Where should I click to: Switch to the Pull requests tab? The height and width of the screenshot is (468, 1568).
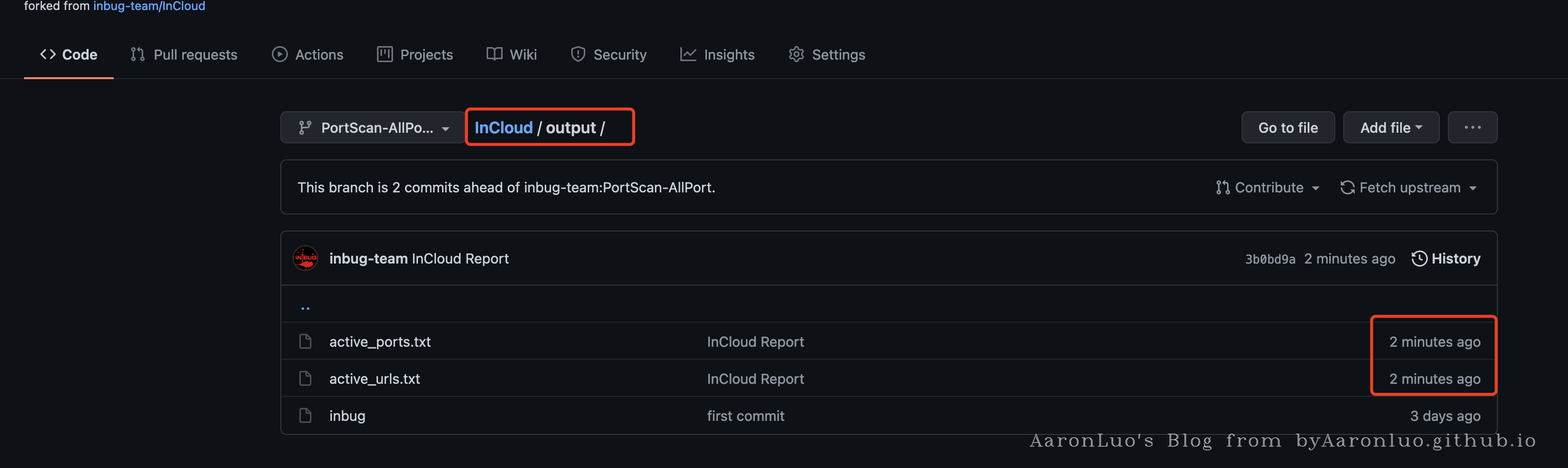click(184, 54)
